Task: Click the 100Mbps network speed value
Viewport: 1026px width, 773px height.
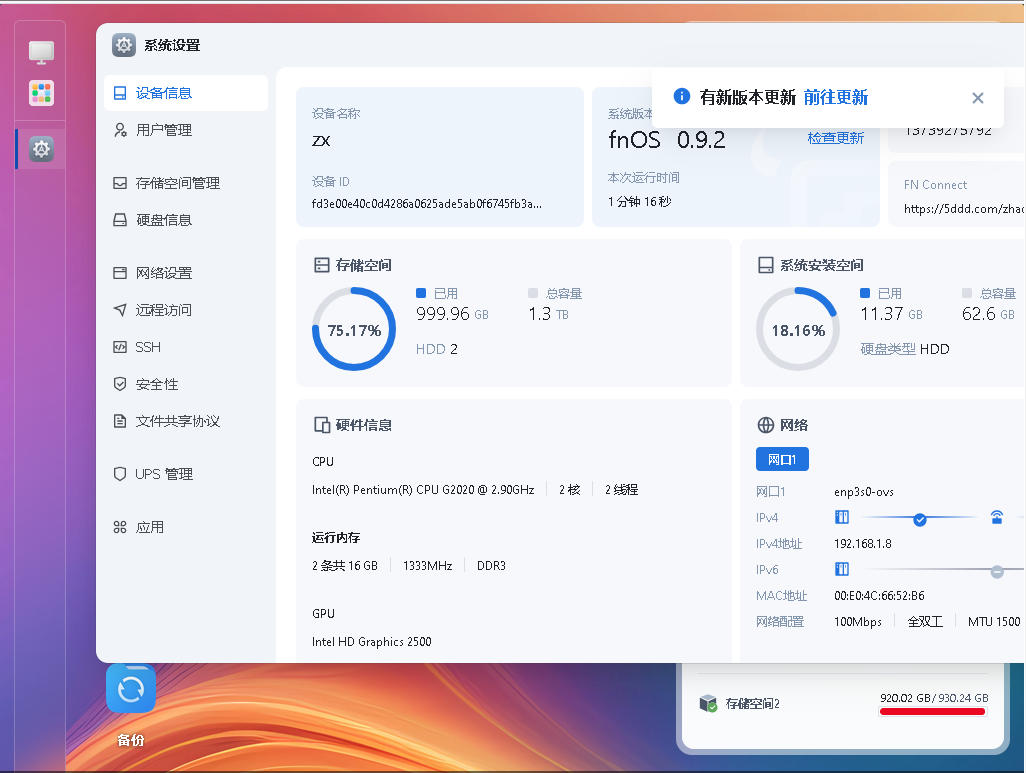Action: pyautogui.click(x=857, y=622)
